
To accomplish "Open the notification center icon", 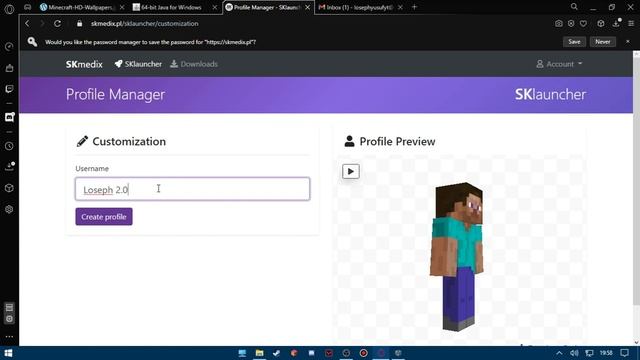I will (x=624, y=353).
